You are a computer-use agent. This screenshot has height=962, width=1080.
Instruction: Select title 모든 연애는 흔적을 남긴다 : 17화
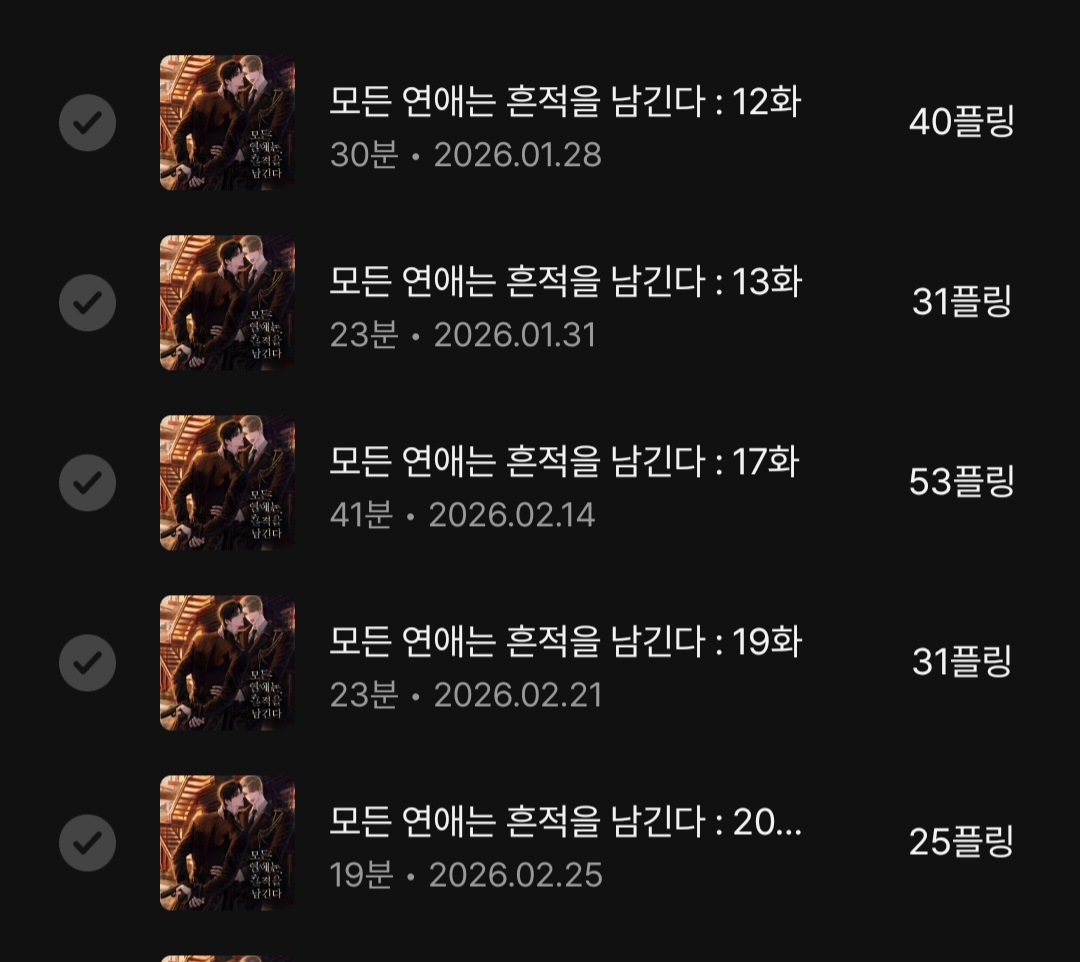[x=564, y=461]
